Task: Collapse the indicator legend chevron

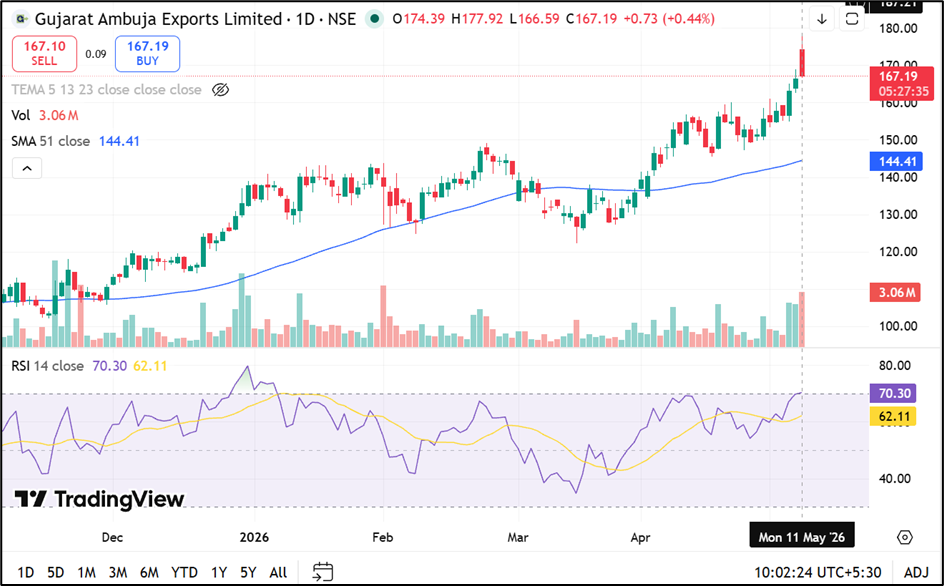Action: [x=27, y=169]
